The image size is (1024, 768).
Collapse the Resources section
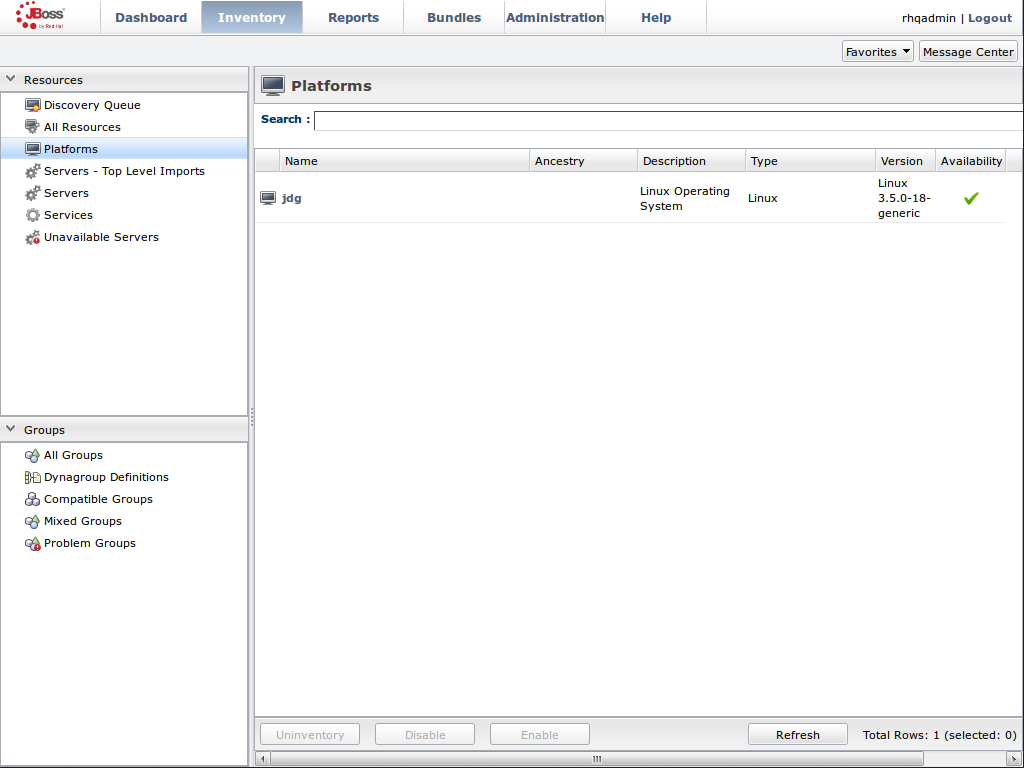(11, 79)
